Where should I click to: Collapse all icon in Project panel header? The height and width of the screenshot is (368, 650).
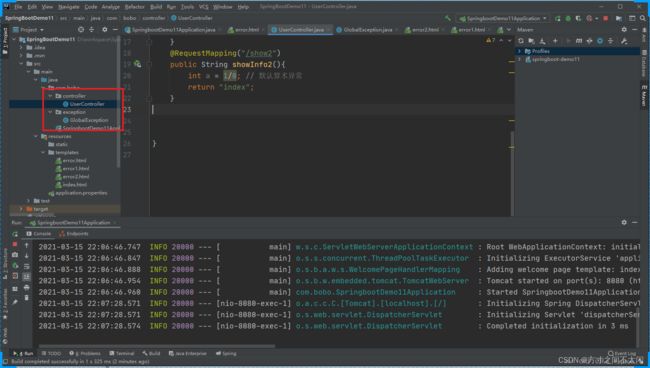[92, 29]
